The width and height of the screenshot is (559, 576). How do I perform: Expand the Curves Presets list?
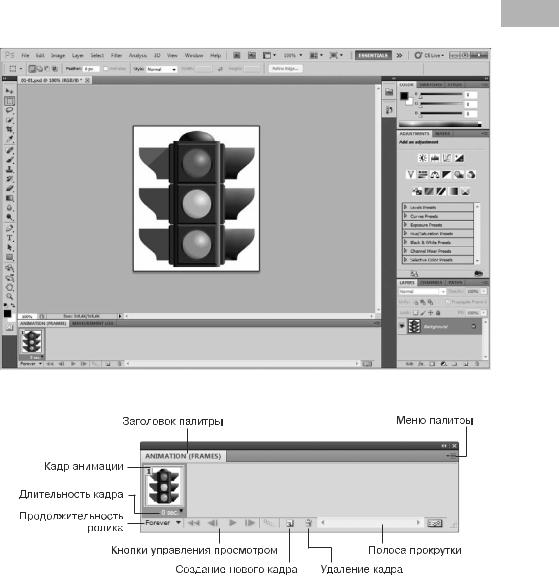(405, 216)
